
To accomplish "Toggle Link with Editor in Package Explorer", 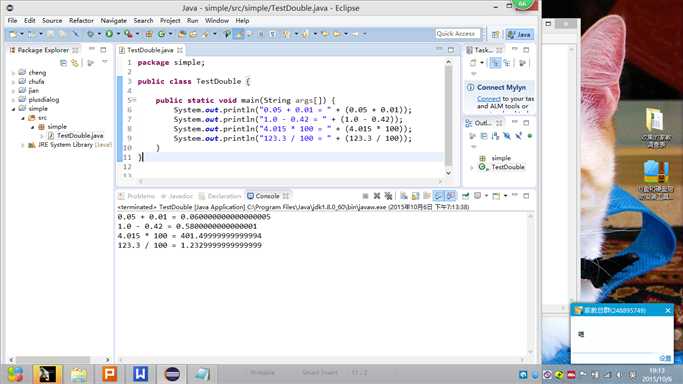I will pos(75,63).
